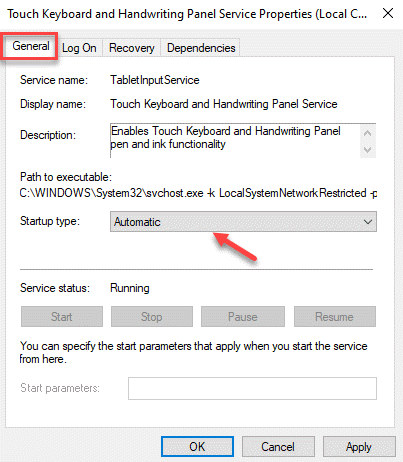Confirm with the OK button
Screen dimensions: 403x462
(x=197, y=447)
